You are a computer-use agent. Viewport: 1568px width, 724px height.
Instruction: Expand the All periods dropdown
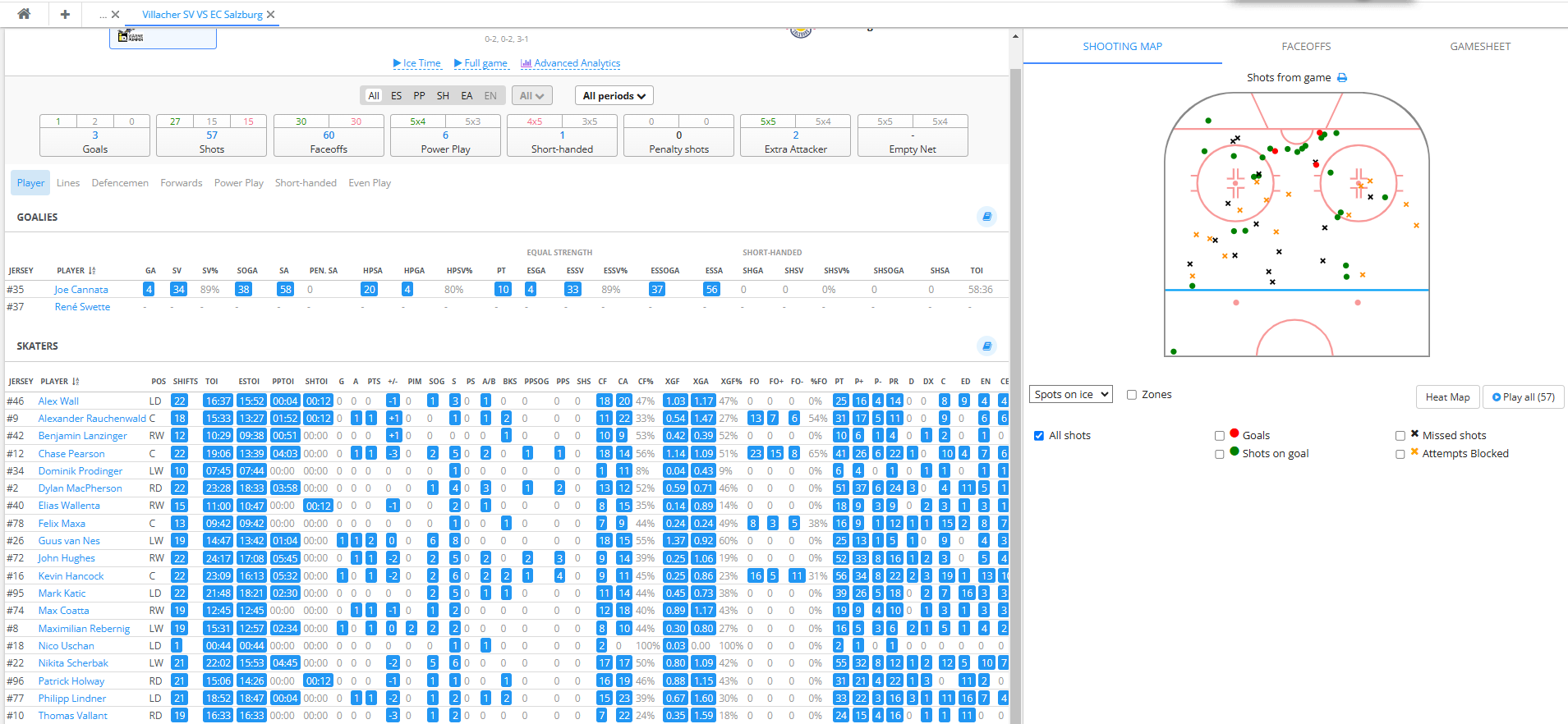[614, 96]
